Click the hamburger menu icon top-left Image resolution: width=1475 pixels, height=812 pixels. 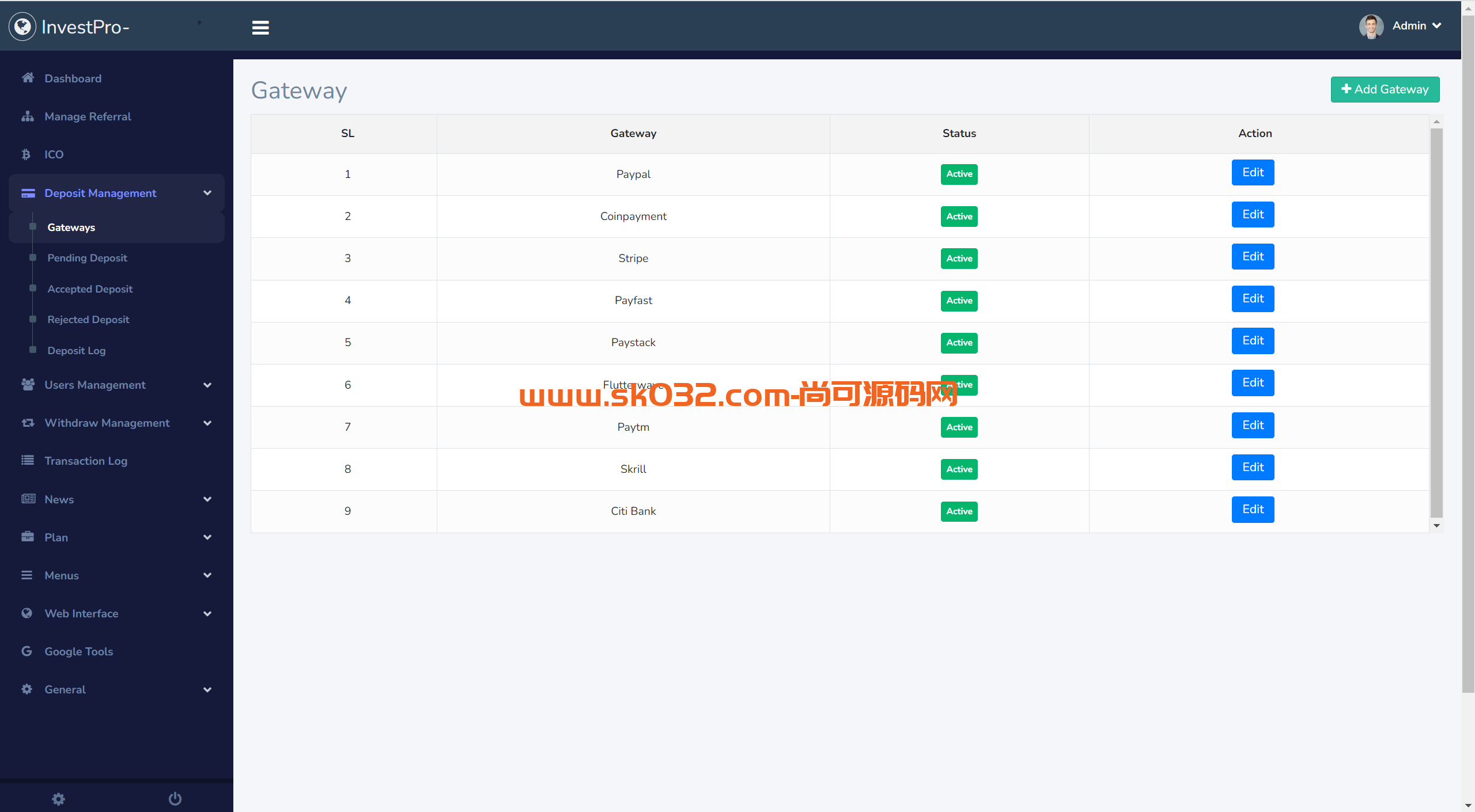coord(260,27)
